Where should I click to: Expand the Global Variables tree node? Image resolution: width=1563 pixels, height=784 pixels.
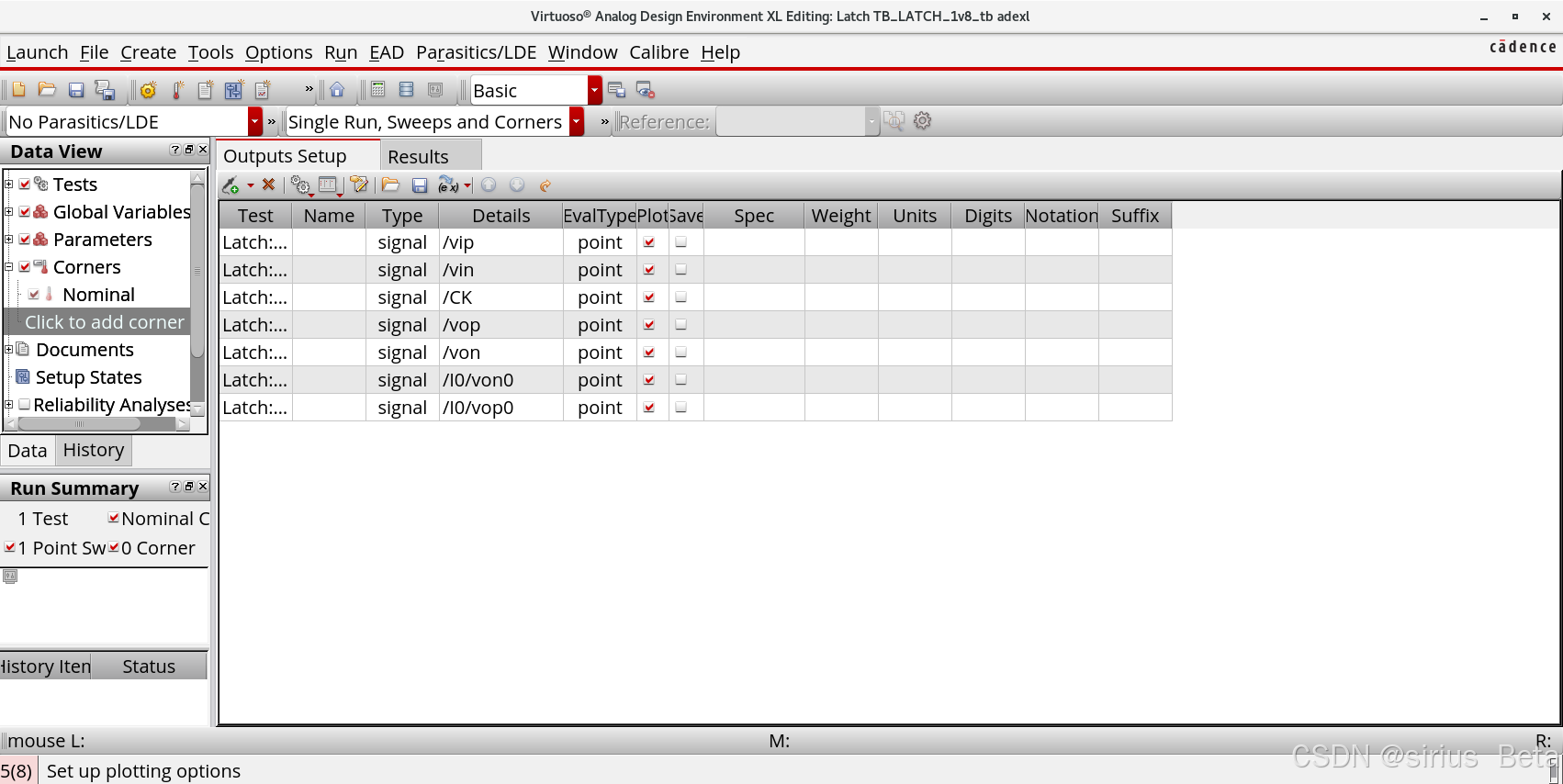tap(8, 212)
